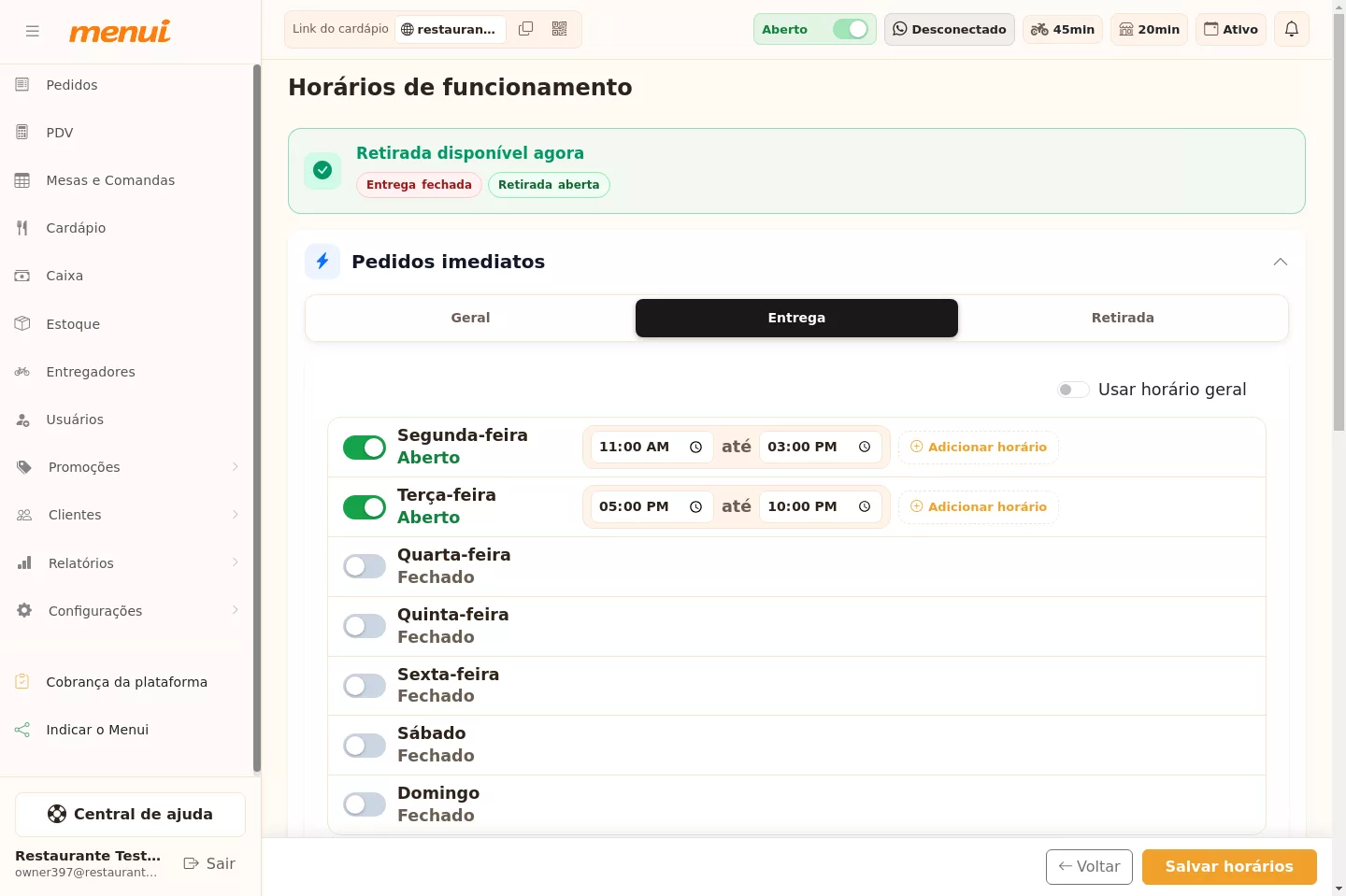Enable Quinta-feira opening toggle
The width and height of the screenshot is (1346, 896).
coord(365,626)
